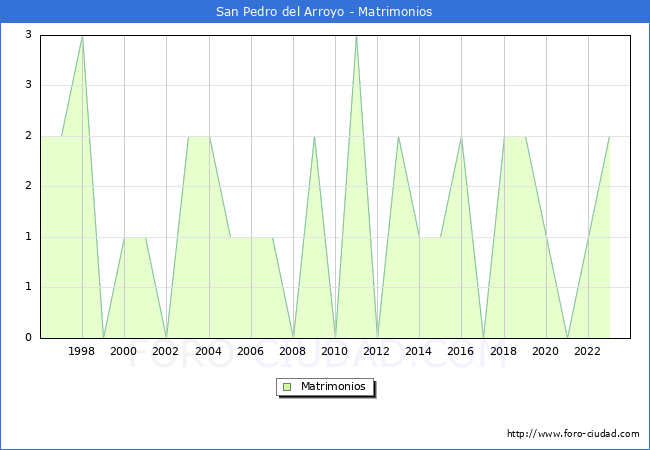Select the 2014 label on the x-axis
The image size is (650, 450).
419,351
